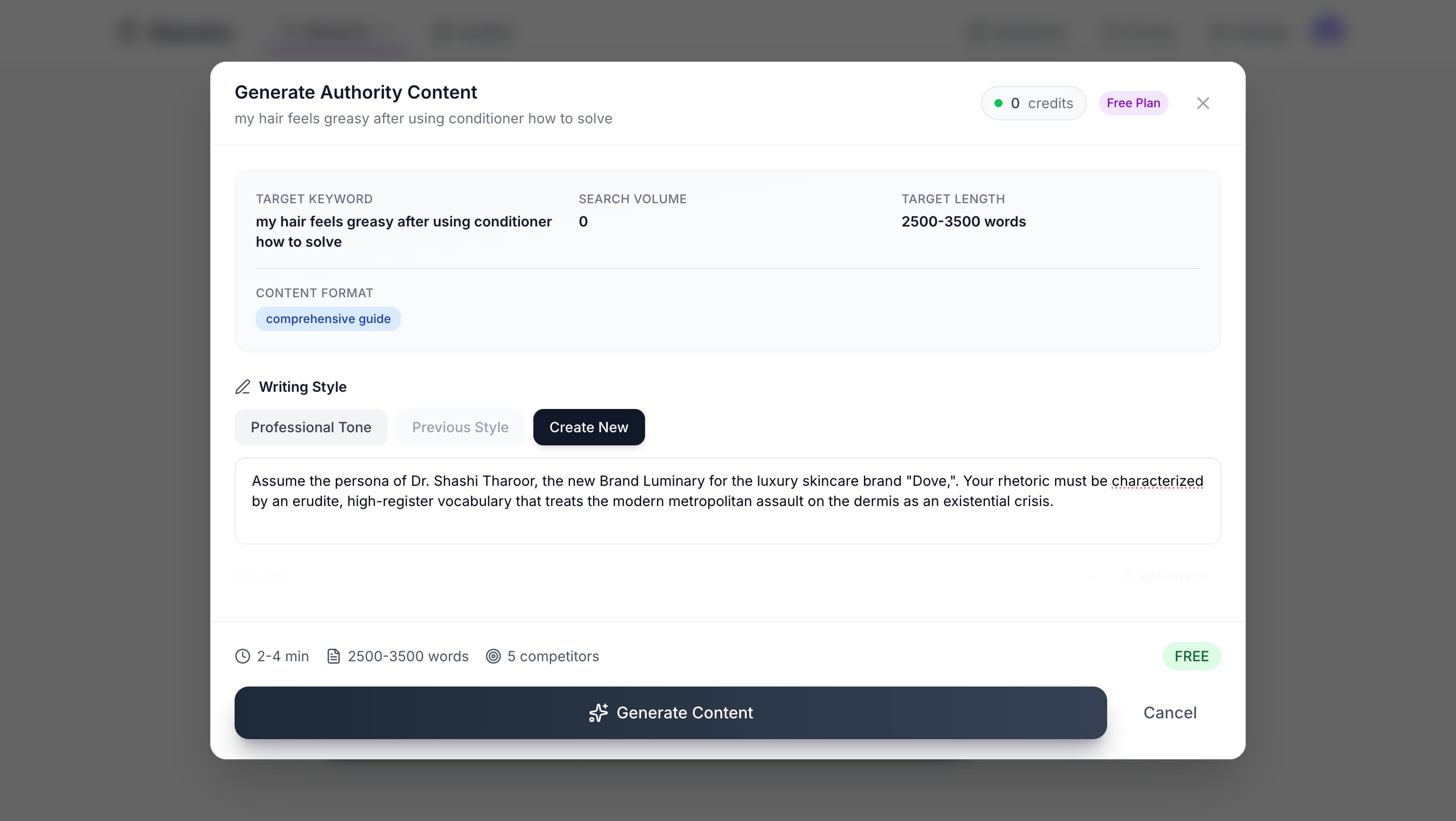1456x821 pixels.
Task: Open the comprehensive guide format tag
Action: (x=328, y=318)
